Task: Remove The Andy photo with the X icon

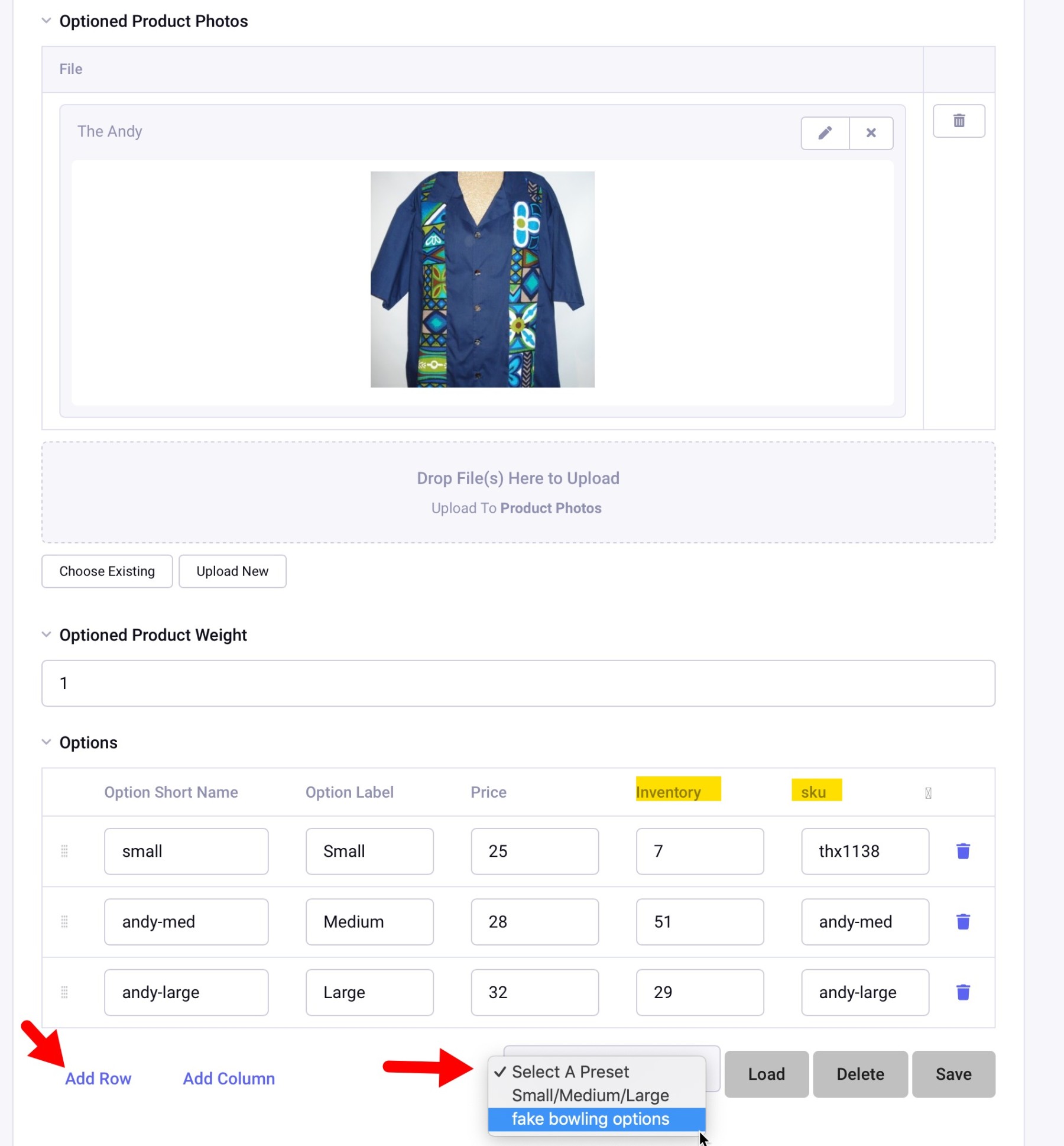Action: (871, 133)
